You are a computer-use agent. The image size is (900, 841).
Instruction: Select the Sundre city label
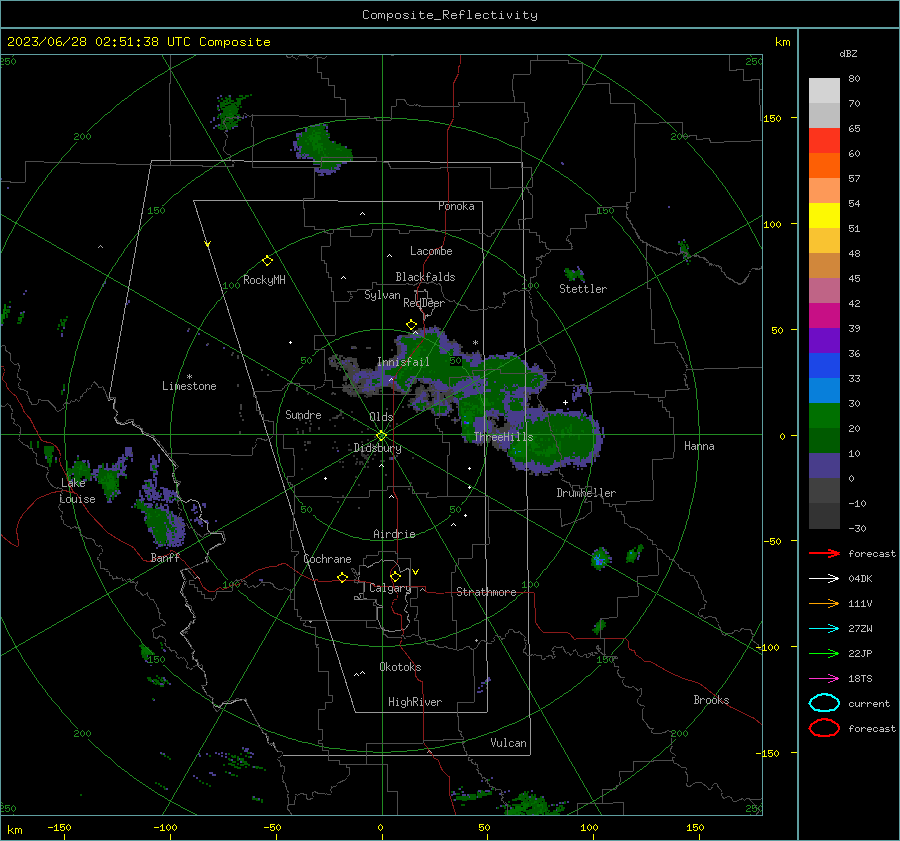pyautogui.click(x=303, y=414)
